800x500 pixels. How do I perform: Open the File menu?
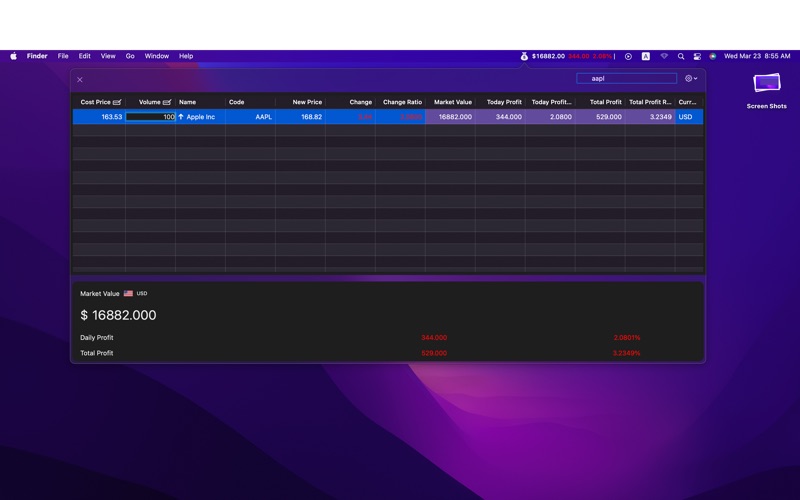tap(63, 56)
